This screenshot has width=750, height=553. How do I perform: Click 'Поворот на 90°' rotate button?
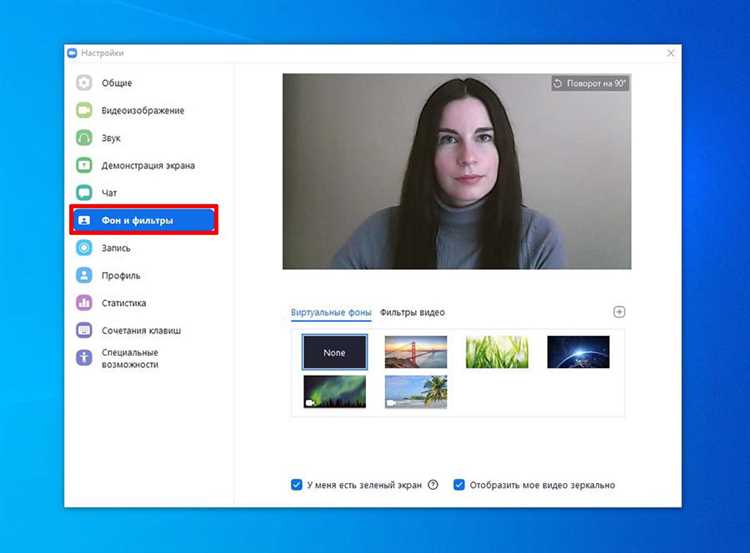[590, 84]
